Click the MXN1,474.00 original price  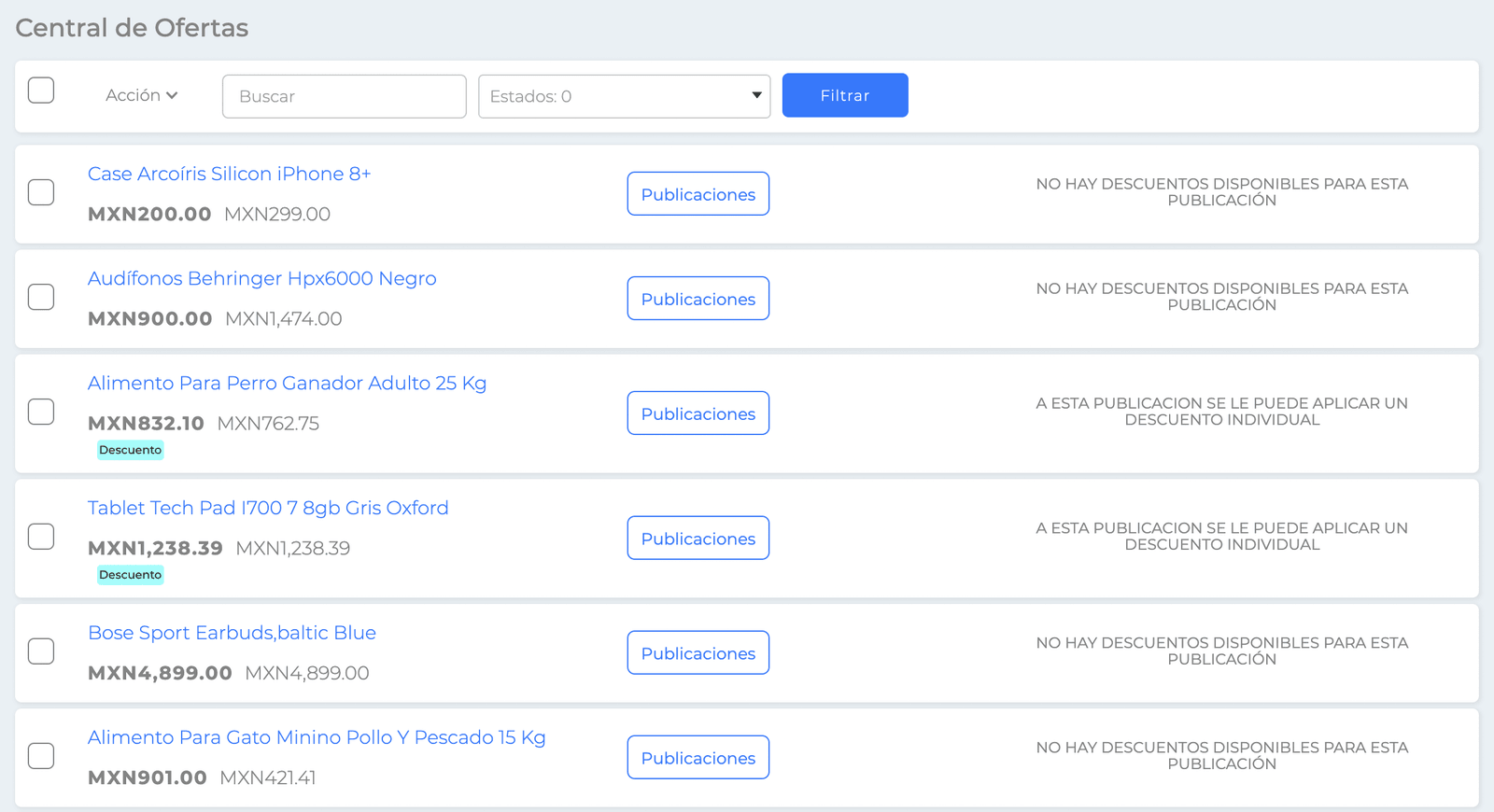[x=284, y=318]
